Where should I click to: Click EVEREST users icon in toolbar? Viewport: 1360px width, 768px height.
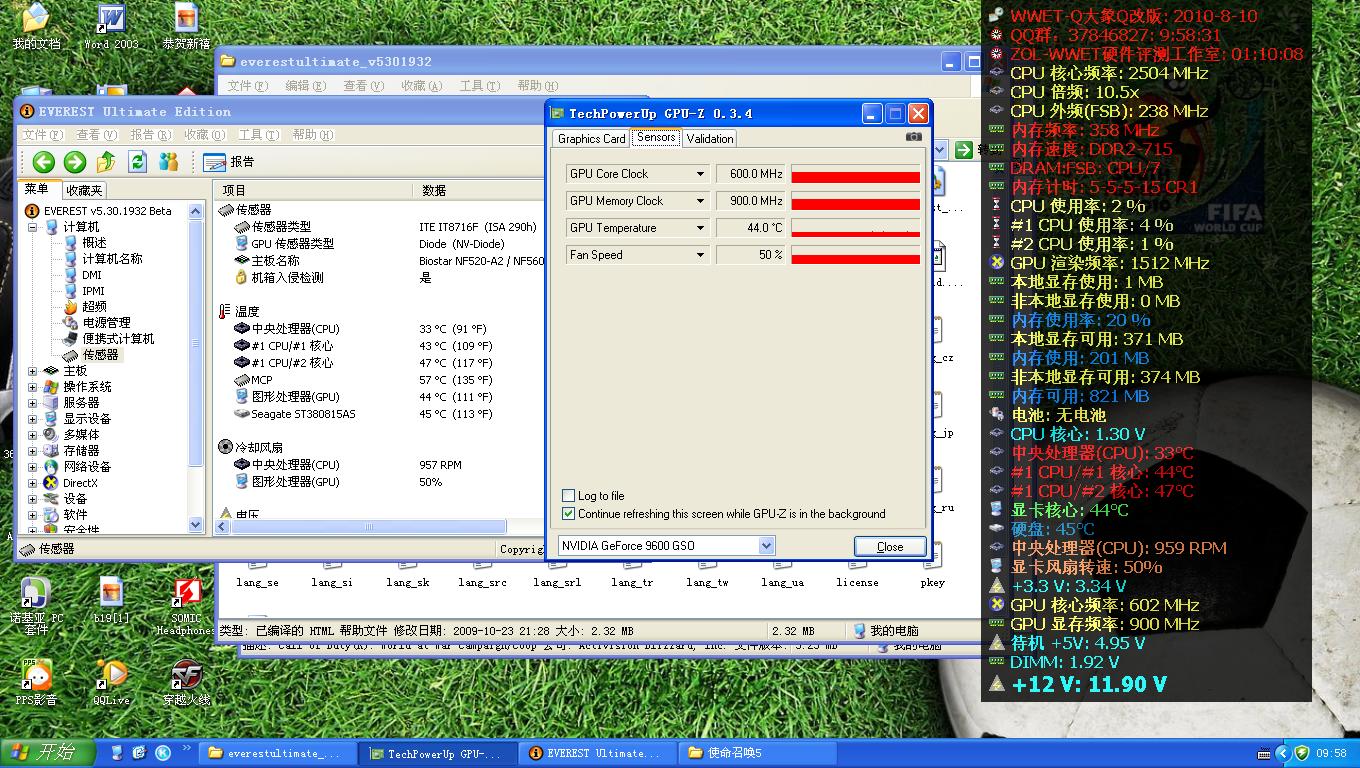(169, 162)
